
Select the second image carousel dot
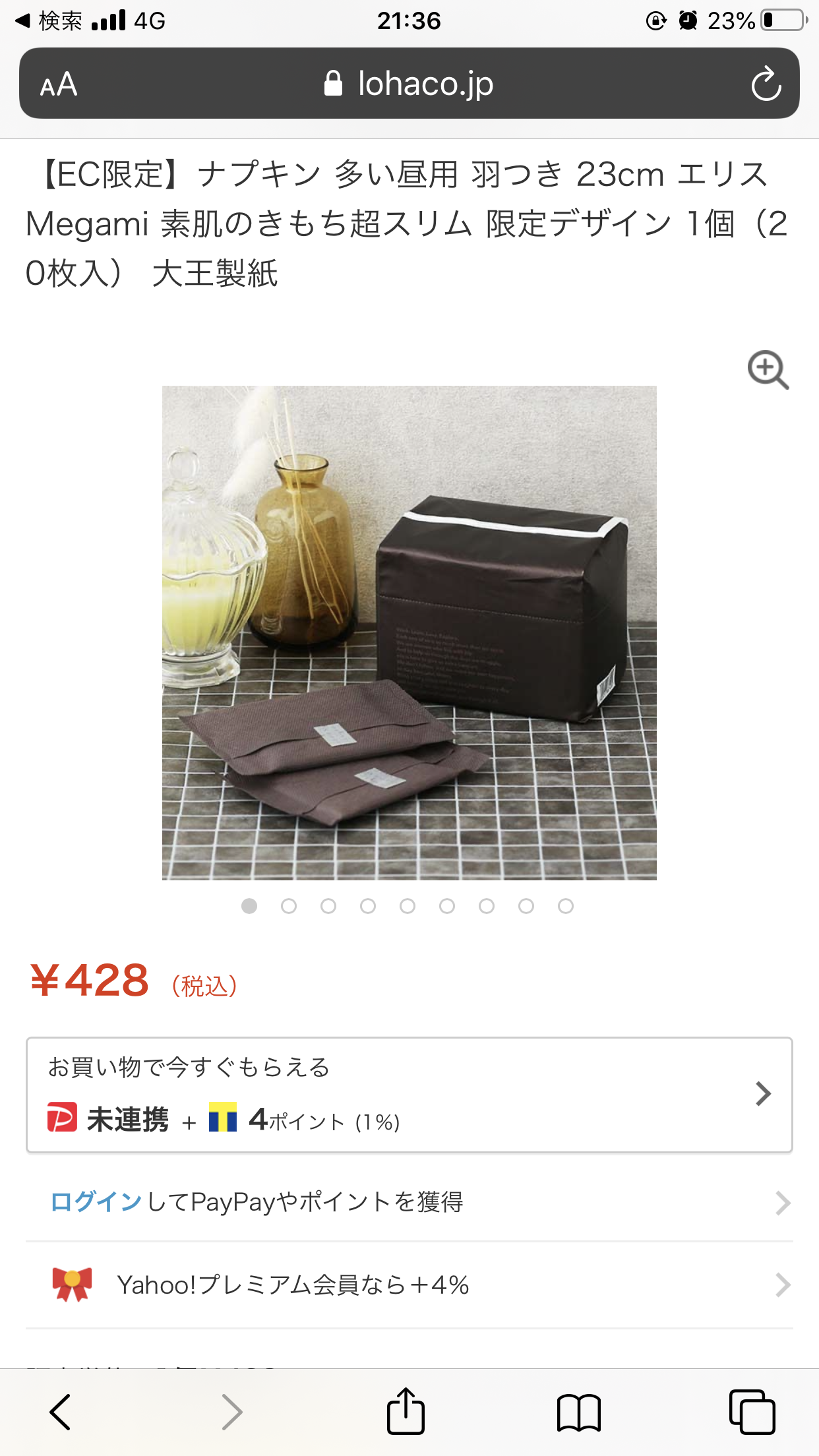tap(289, 906)
